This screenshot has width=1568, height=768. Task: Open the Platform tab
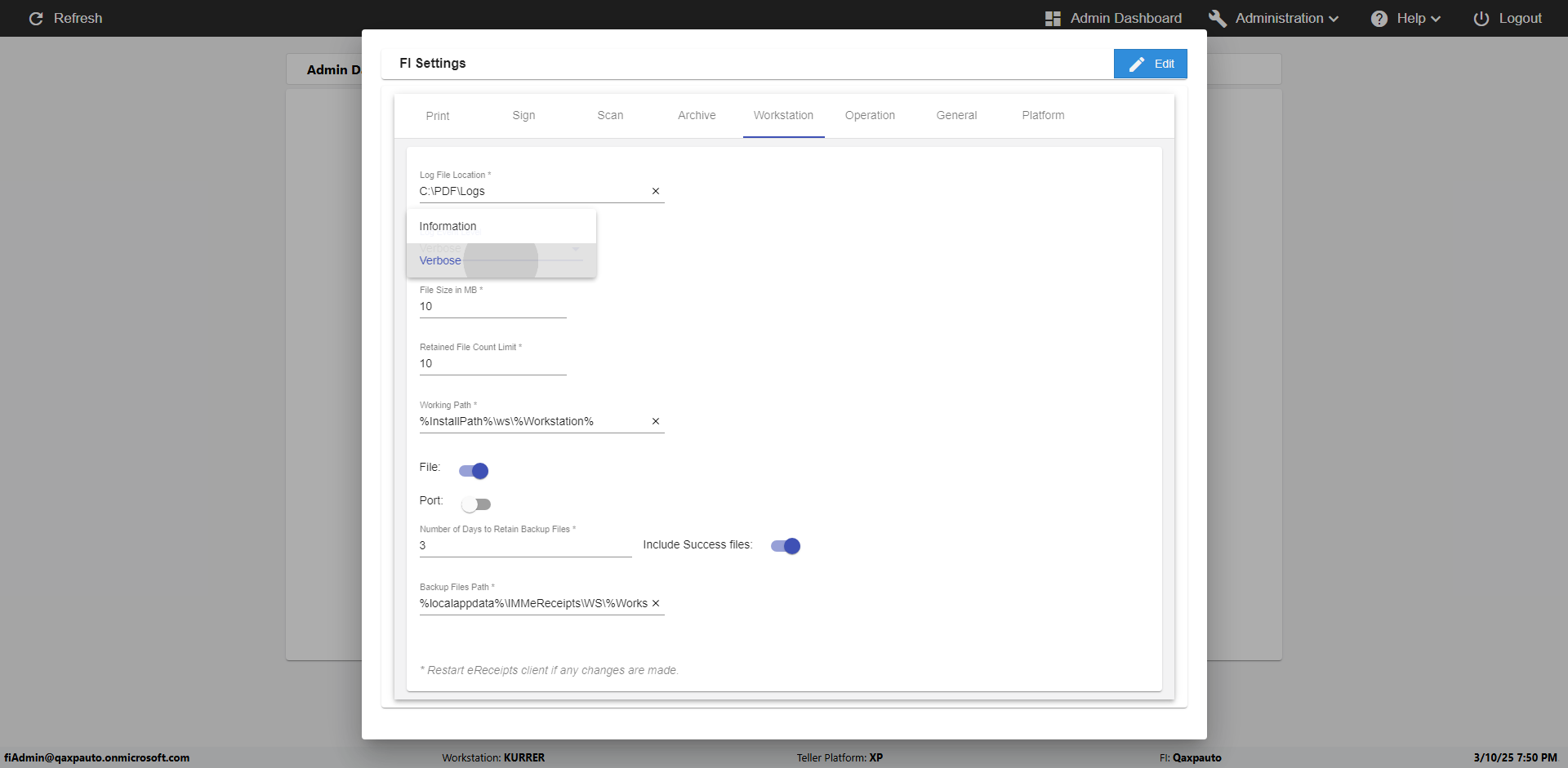point(1043,116)
